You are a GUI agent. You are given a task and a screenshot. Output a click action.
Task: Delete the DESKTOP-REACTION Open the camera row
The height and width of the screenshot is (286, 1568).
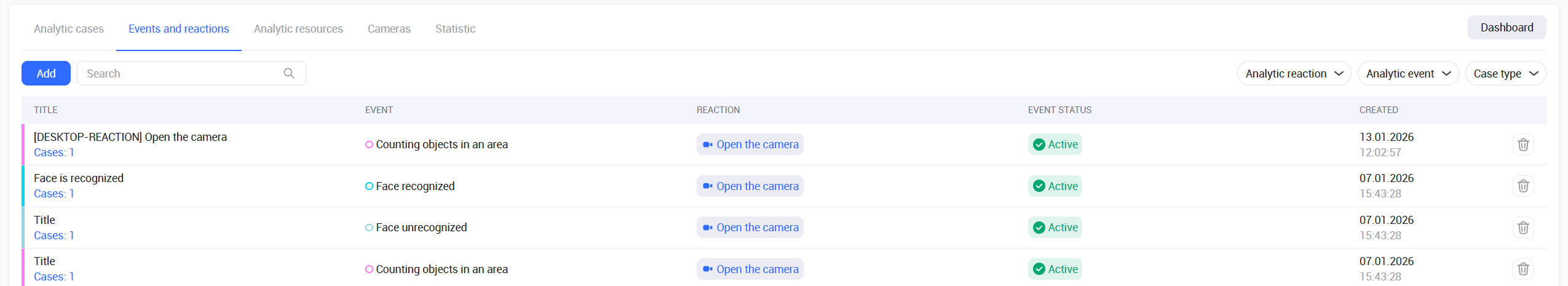pyautogui.click(x=1522, y=145)
